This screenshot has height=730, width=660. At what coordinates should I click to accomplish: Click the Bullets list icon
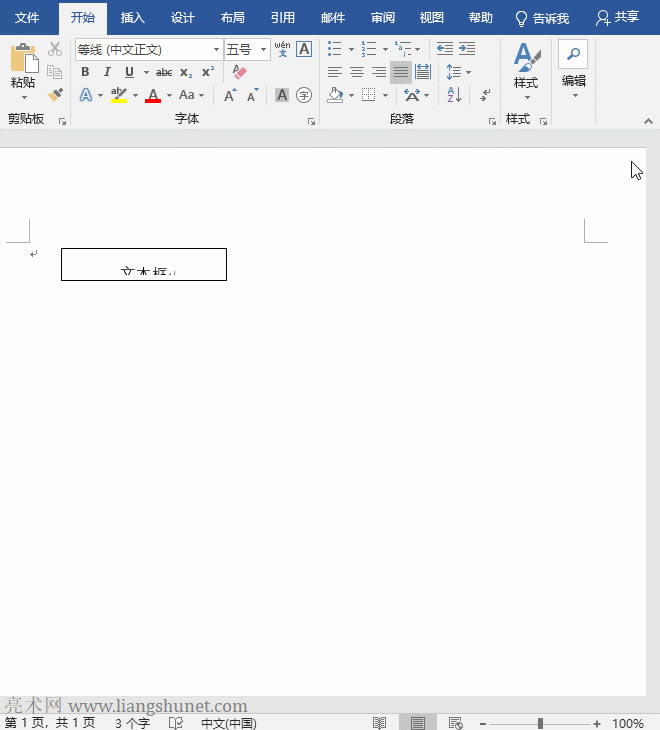point(334,49)
